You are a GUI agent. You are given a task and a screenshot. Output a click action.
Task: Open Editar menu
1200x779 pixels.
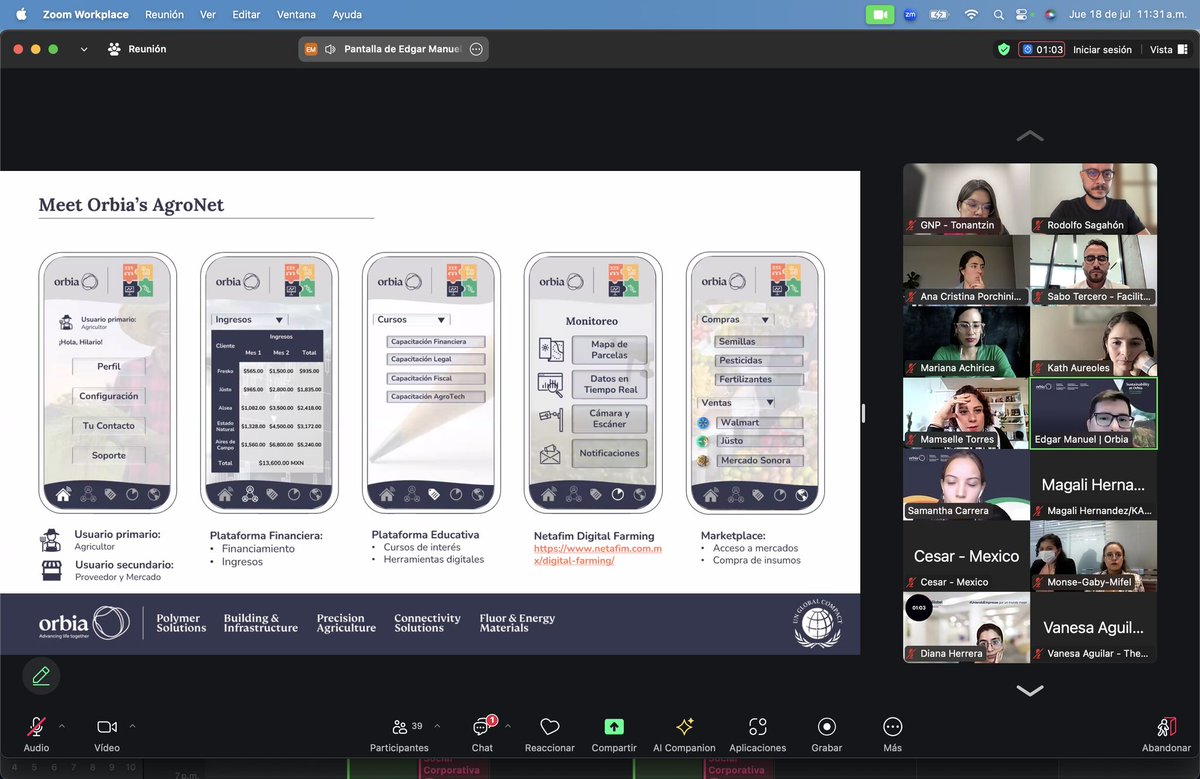click(246, 15)
